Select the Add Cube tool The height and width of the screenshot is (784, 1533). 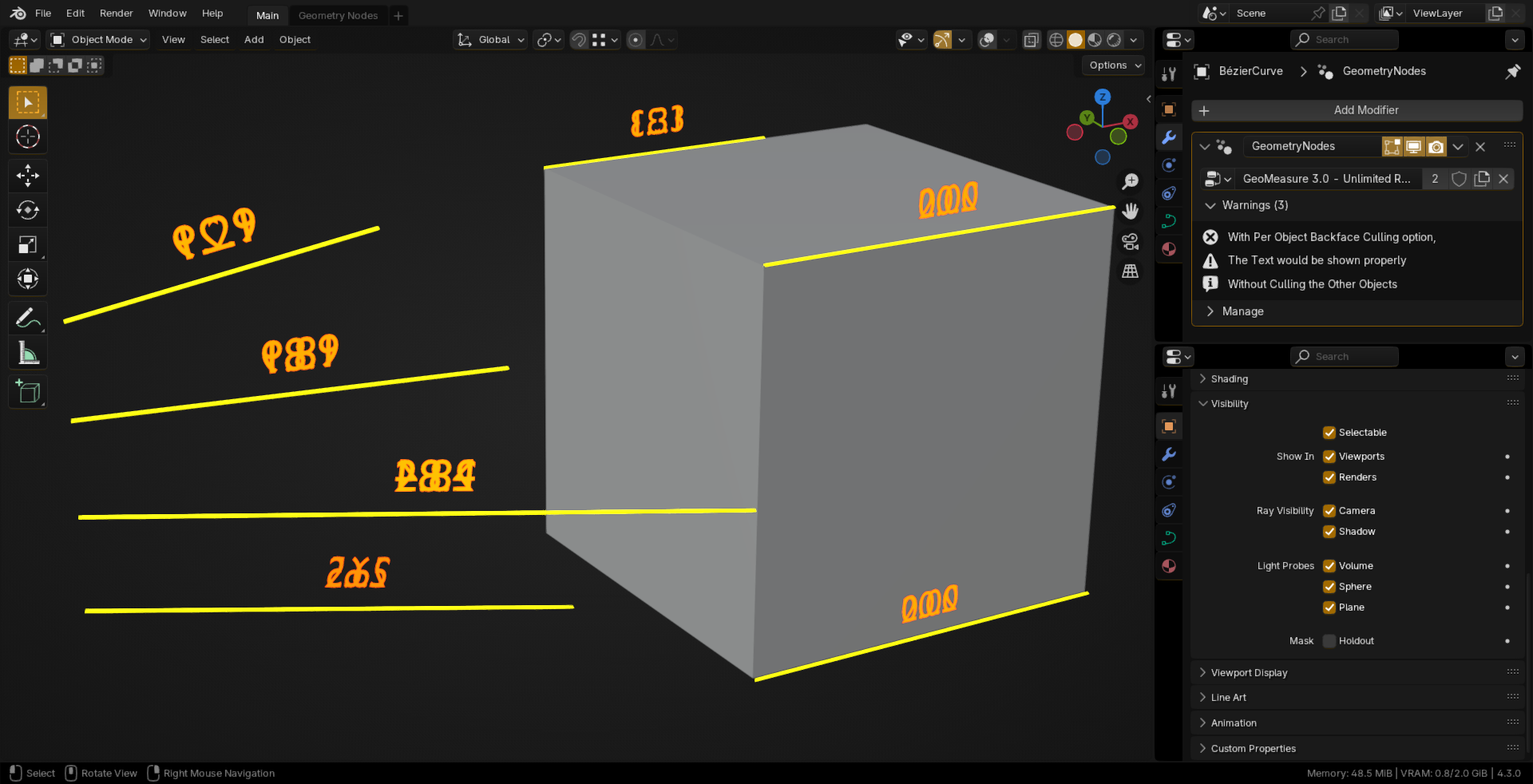pyautogui.click(x=28, y=391)
